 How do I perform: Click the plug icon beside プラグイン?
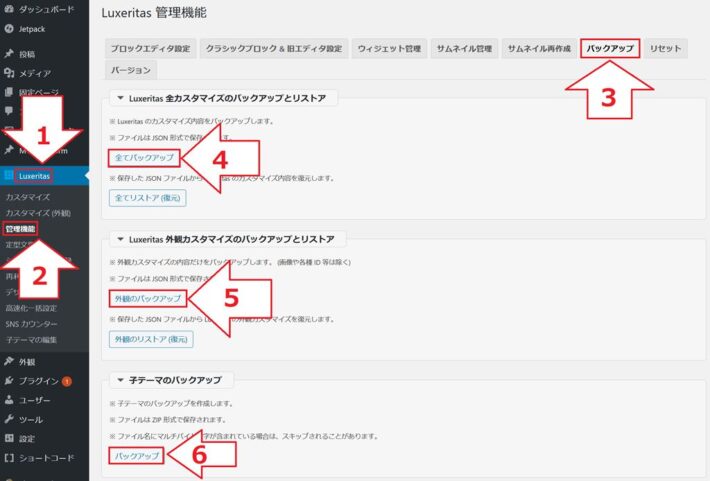pyautogui.click(x=9, y=381)
